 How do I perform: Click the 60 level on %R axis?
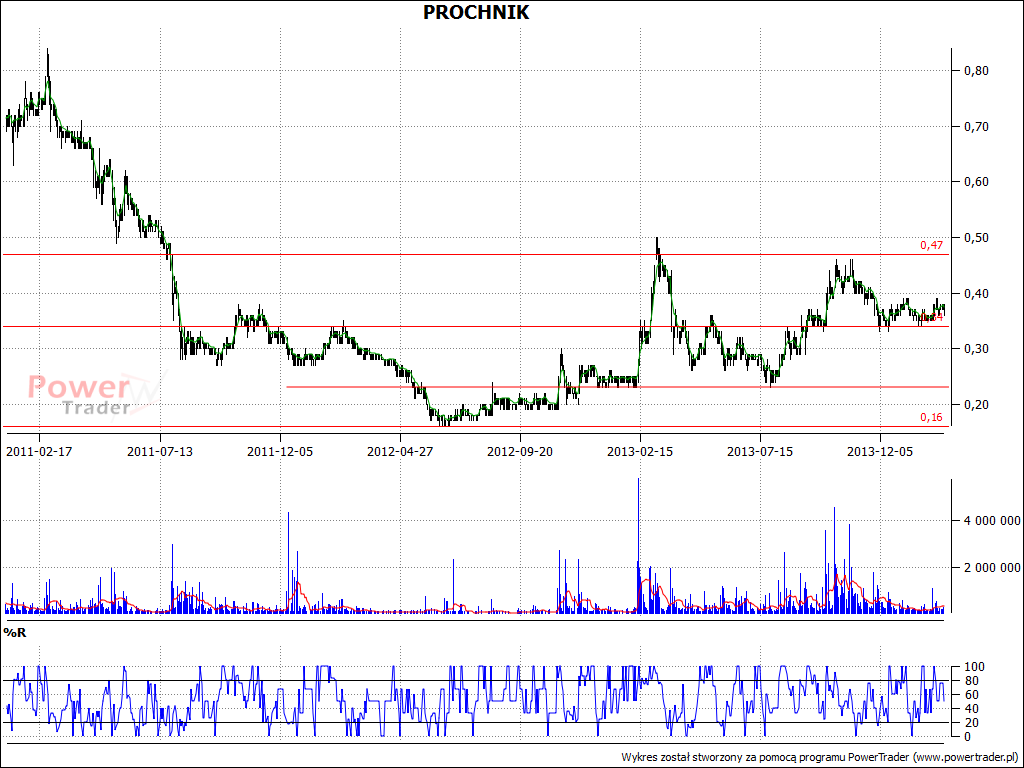pyautogui.click(x=971, y=694)
